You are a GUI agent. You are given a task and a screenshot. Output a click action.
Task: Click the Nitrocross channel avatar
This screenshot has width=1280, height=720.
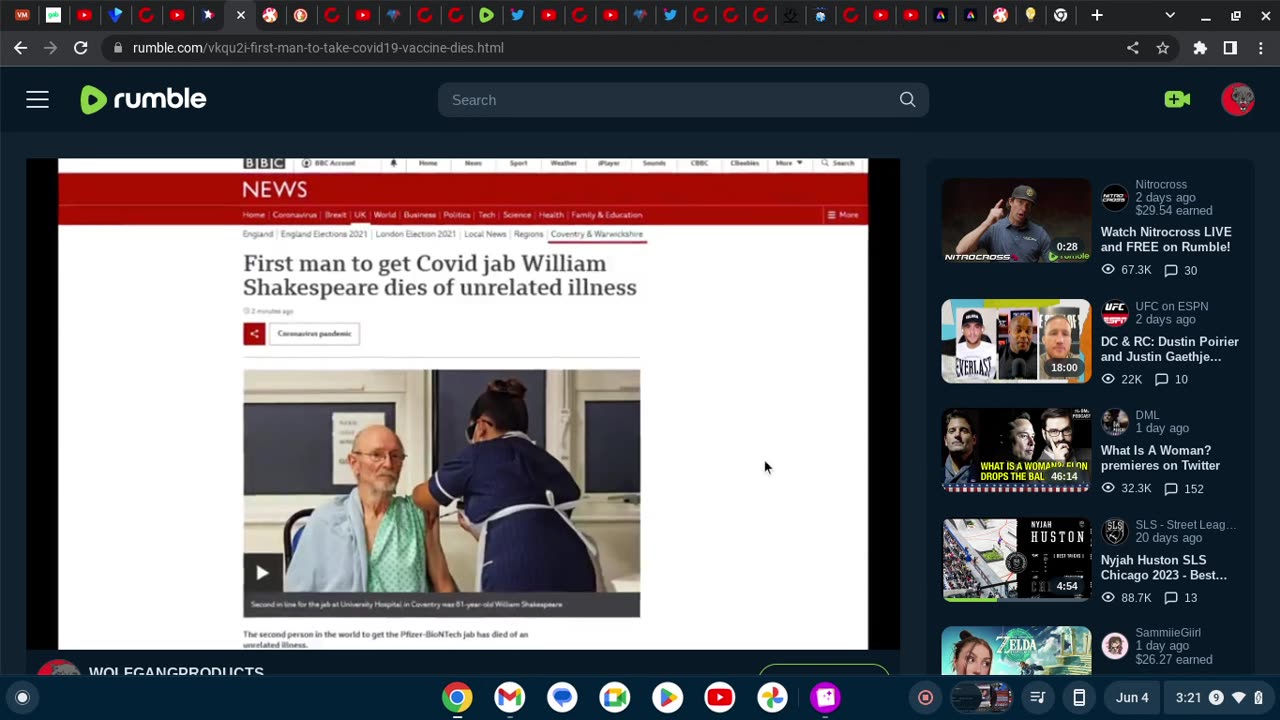click(1115, 198)
